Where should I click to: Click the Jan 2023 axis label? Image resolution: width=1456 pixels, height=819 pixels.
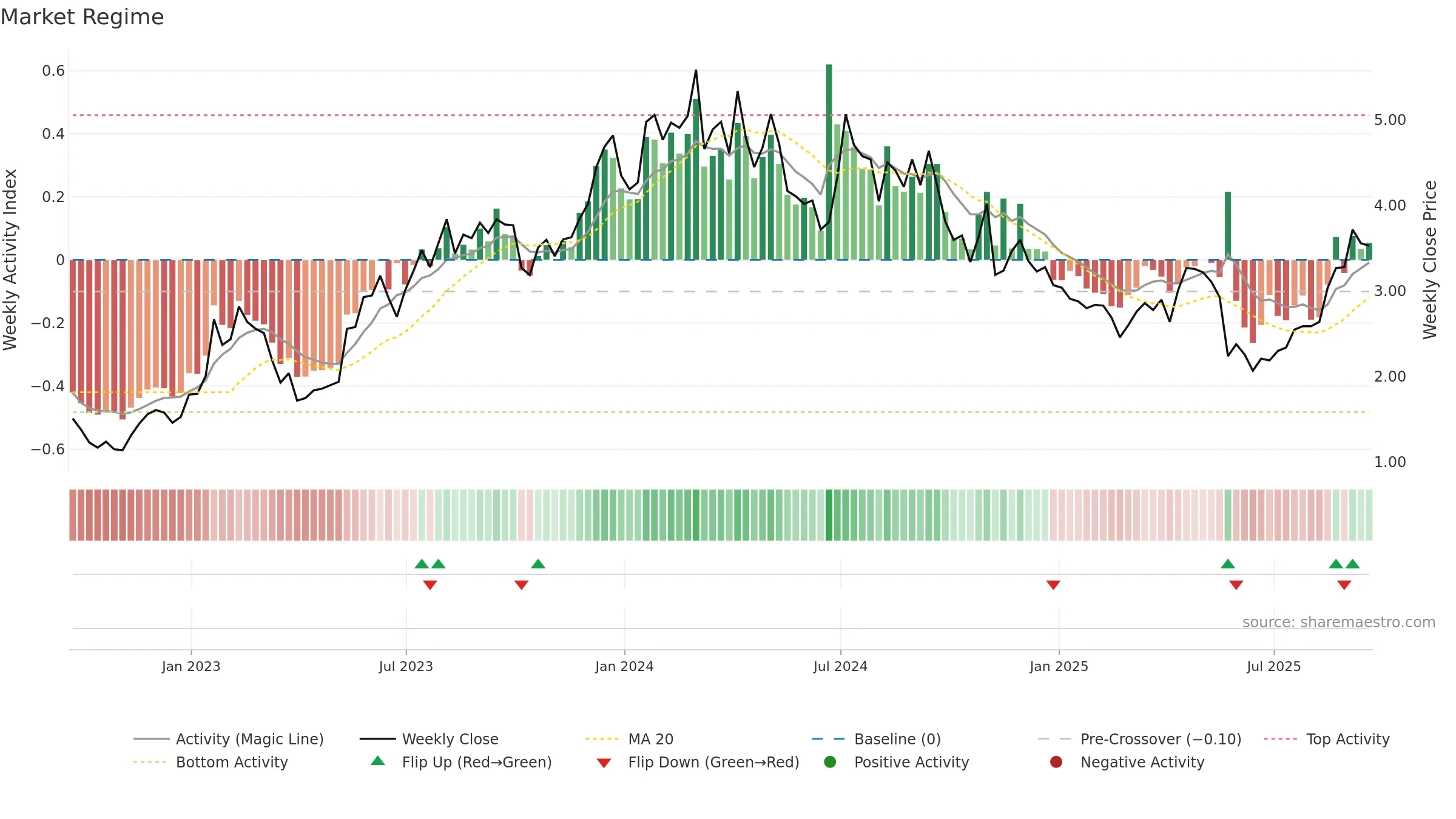tap(191, 667)
